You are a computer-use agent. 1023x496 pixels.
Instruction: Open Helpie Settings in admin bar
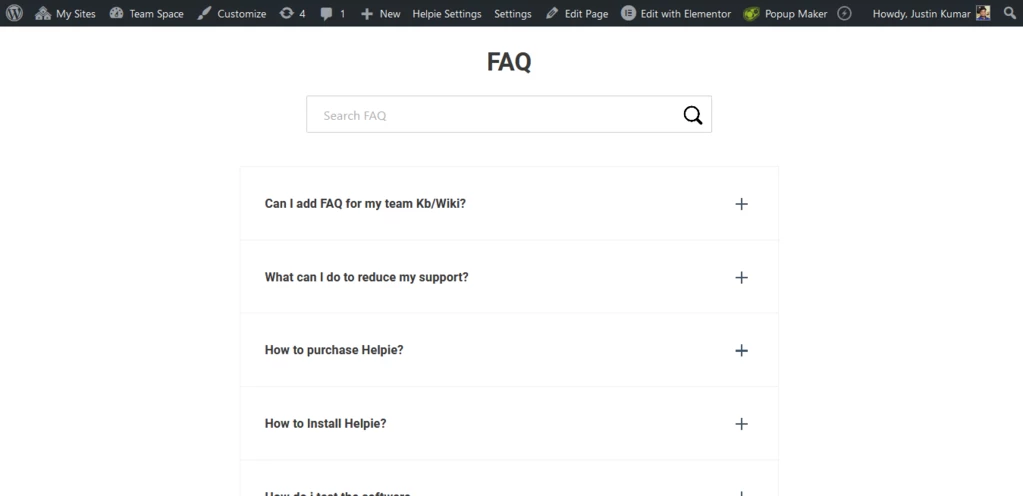point(447,13)
